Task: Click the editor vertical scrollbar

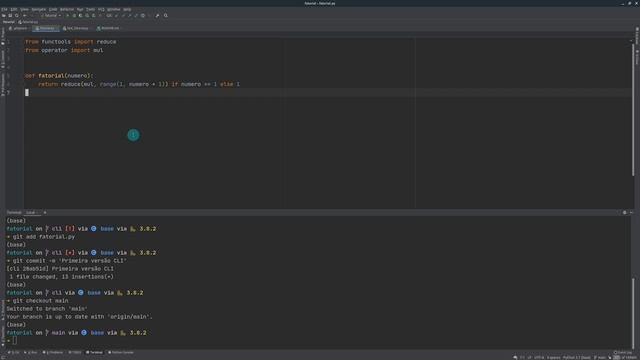Action: click(633, 109)
